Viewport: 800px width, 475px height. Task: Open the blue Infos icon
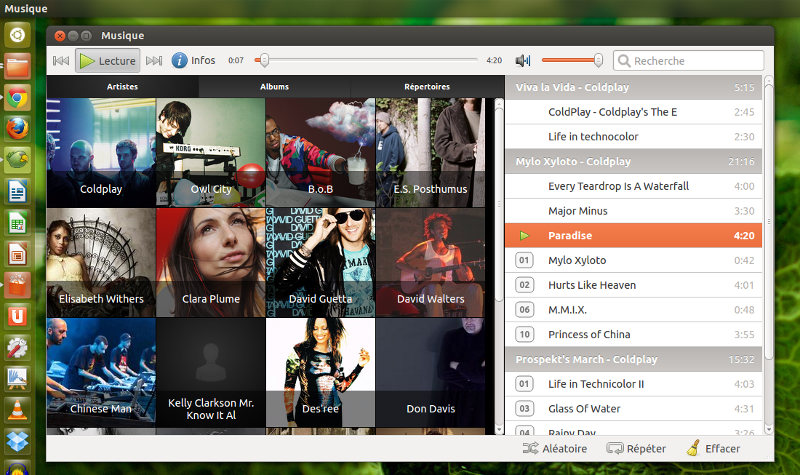[x=179, y=61]
